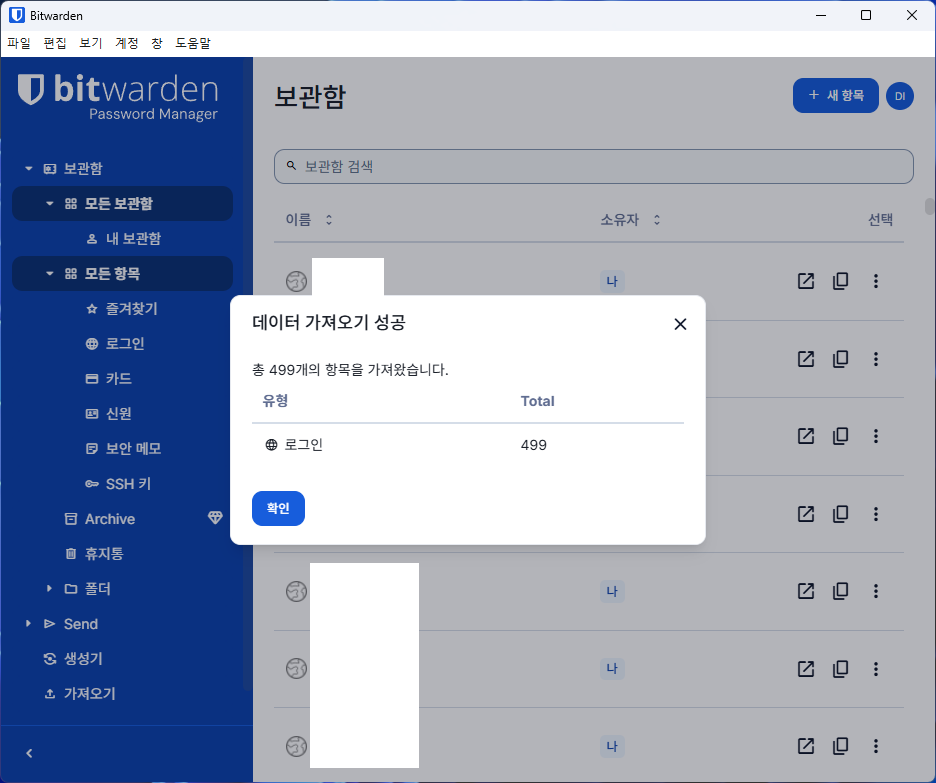
Task: Copy from the first vault item
Action: point(840,281)
